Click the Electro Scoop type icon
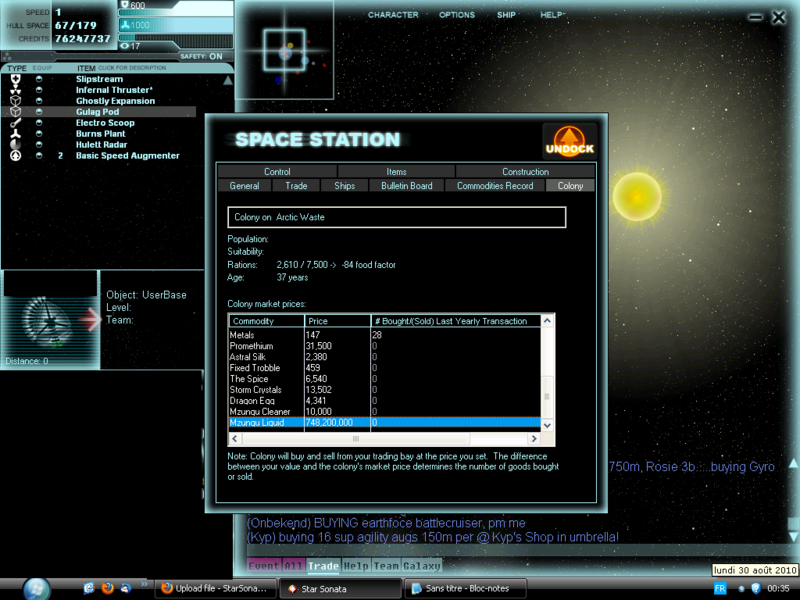Screen dimensions: 800x600 pos(15,123)
